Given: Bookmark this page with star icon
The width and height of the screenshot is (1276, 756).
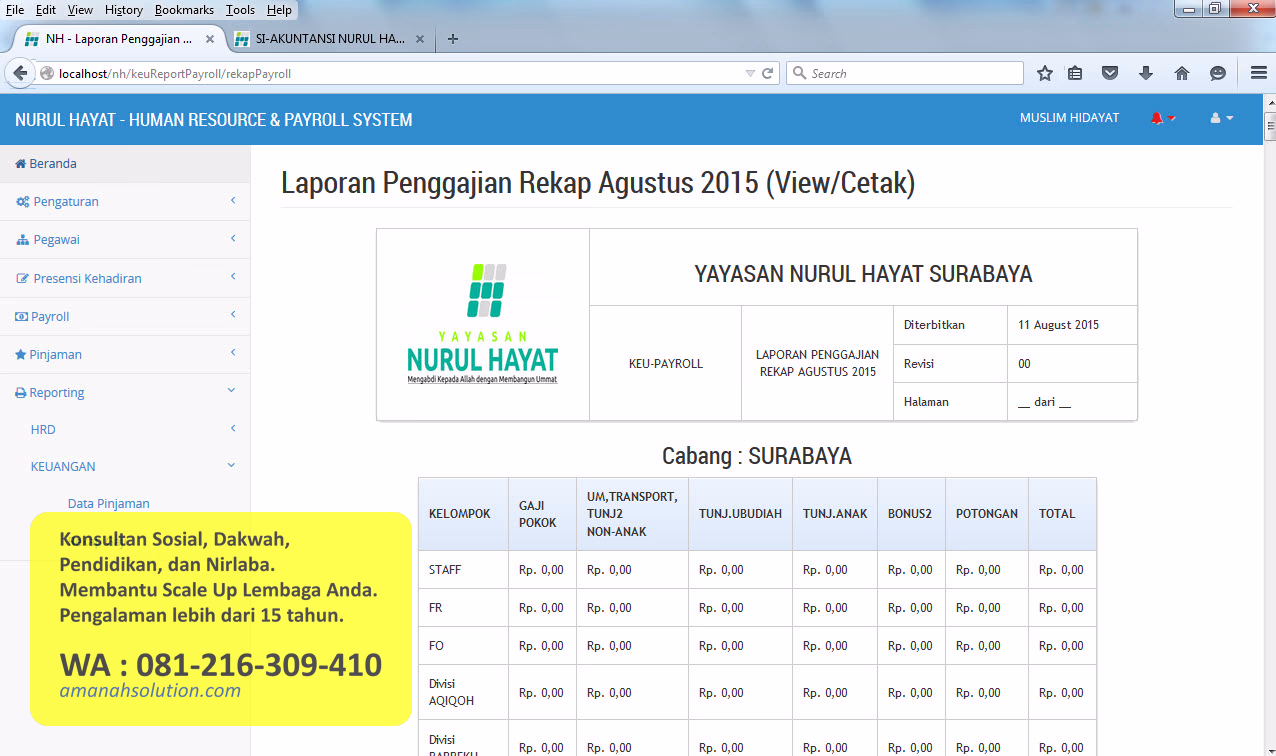Looking at the screenshot, I should (x=1045, y=73).
